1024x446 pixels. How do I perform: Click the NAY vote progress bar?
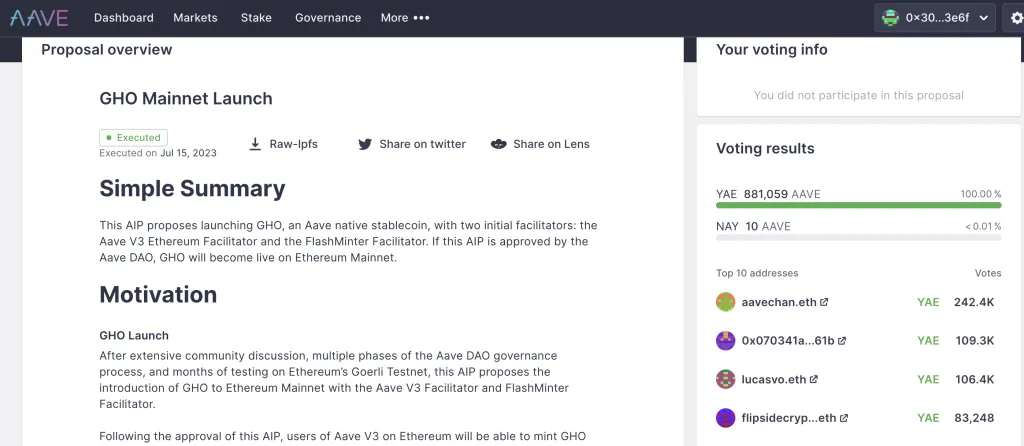click(858, 238)
